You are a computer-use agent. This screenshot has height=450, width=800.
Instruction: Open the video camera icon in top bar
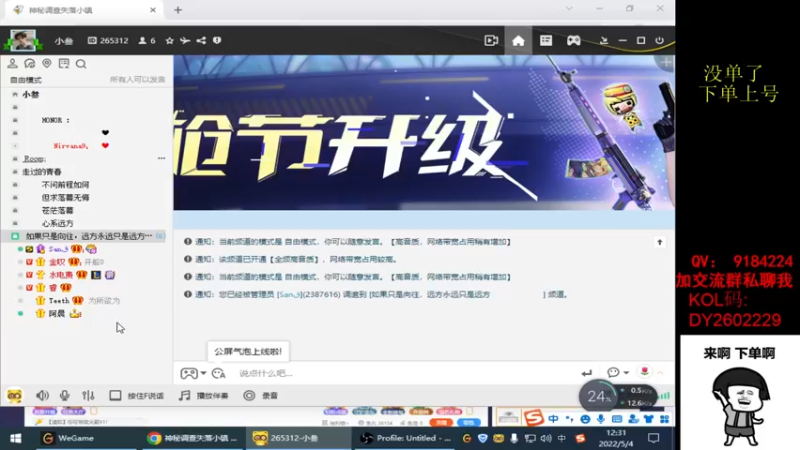click(491, 40)
